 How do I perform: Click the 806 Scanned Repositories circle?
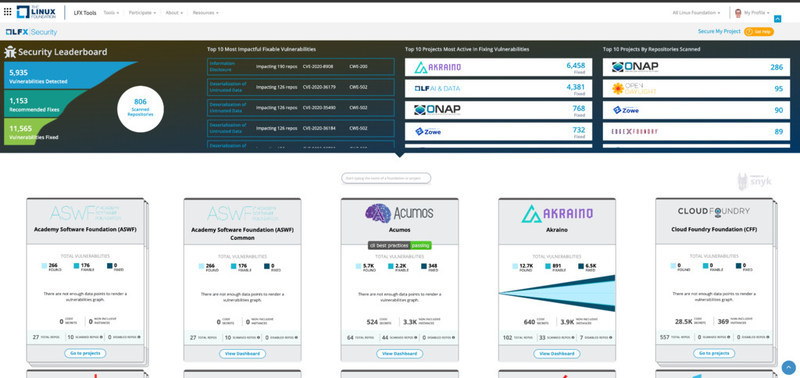coord(140,109)
